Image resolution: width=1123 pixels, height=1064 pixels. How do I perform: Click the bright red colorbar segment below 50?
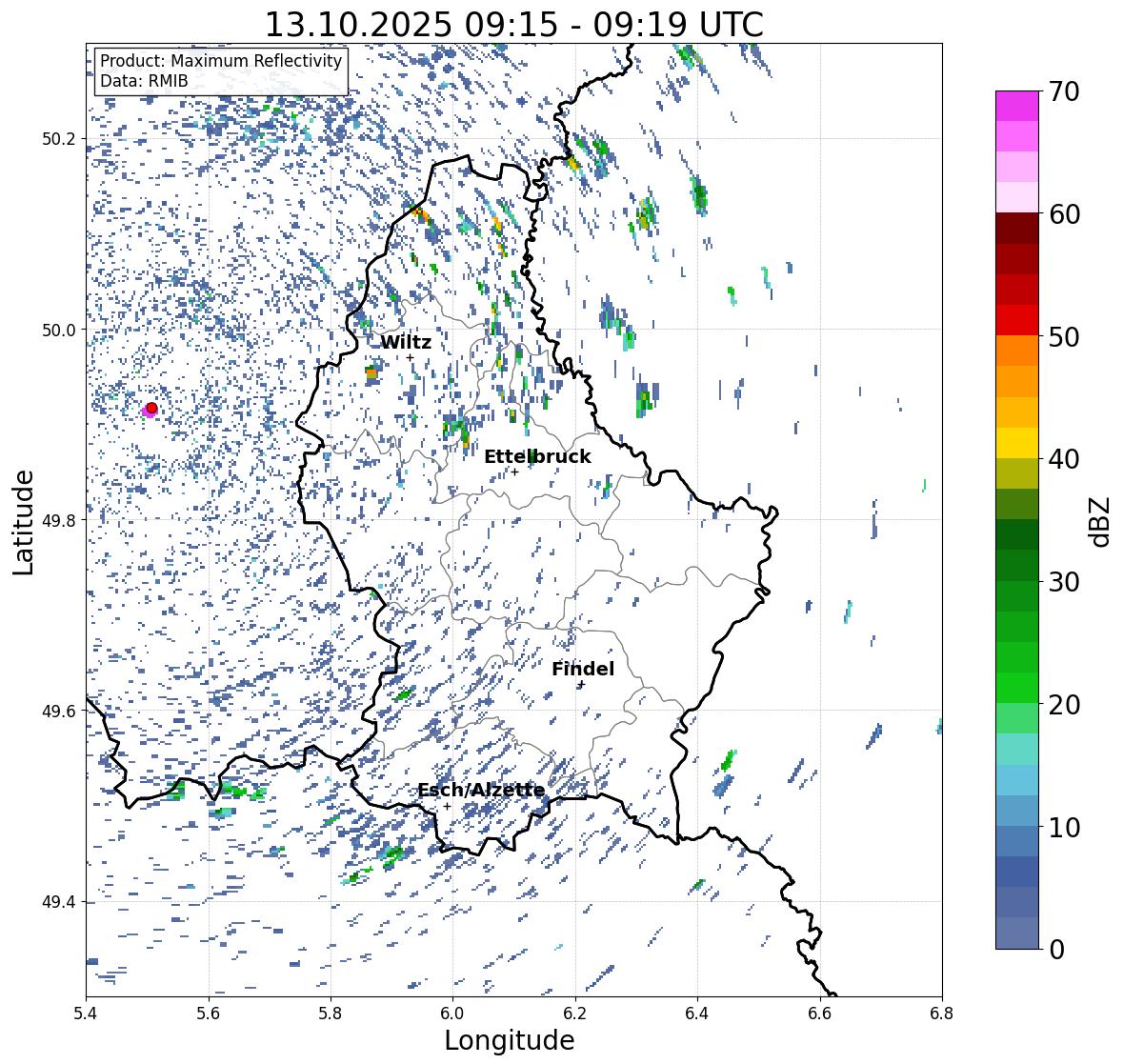pyautogui.click(x=1017, y=320)
